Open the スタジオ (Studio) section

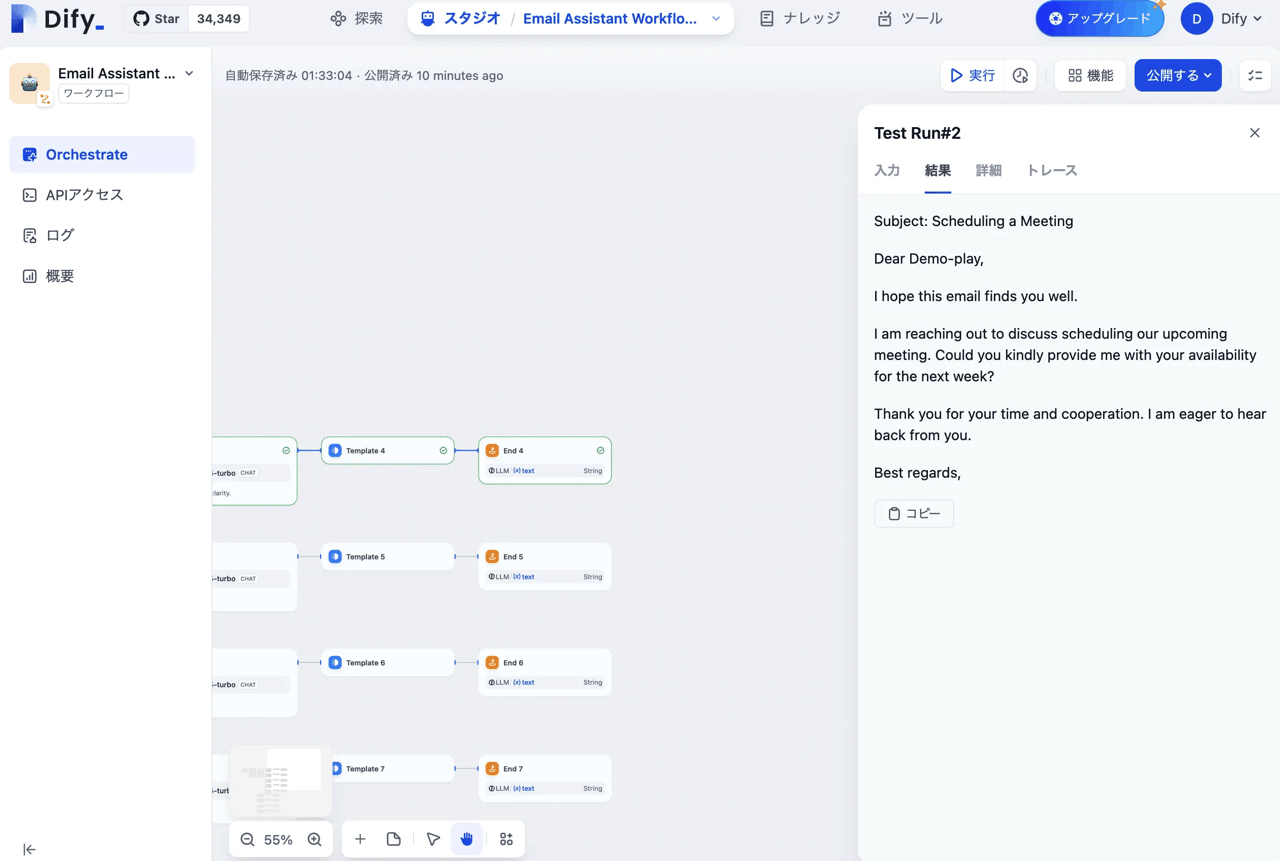pos(460,18)
